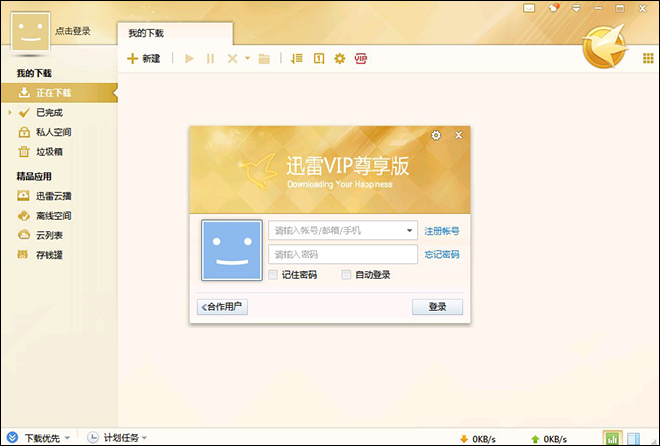Click the upload speed 0KB/s indicator
The image size is (660, 446).
[x=549, y=439]
